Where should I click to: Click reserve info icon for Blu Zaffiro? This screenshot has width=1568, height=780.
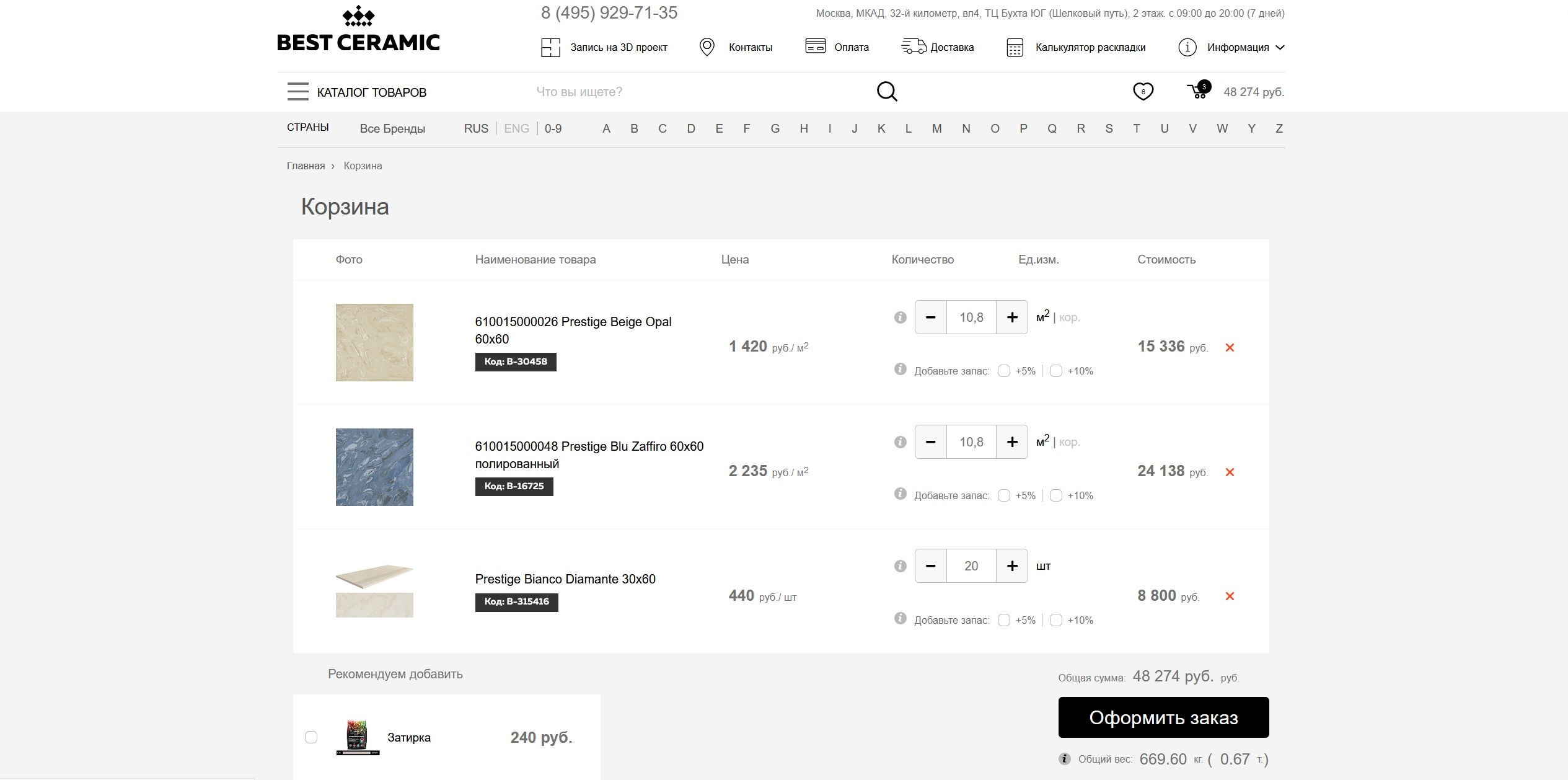901,494
